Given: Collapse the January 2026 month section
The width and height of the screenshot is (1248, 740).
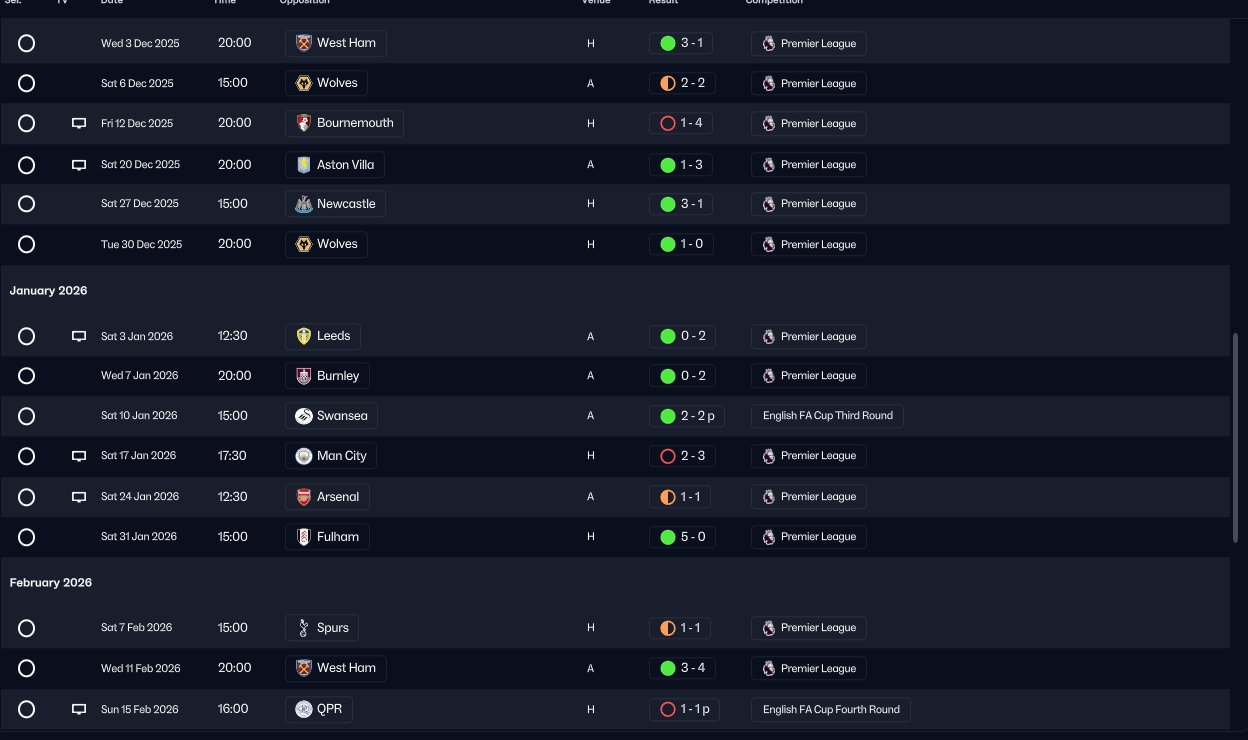Looking at the screenshot, I should [48, 291].
